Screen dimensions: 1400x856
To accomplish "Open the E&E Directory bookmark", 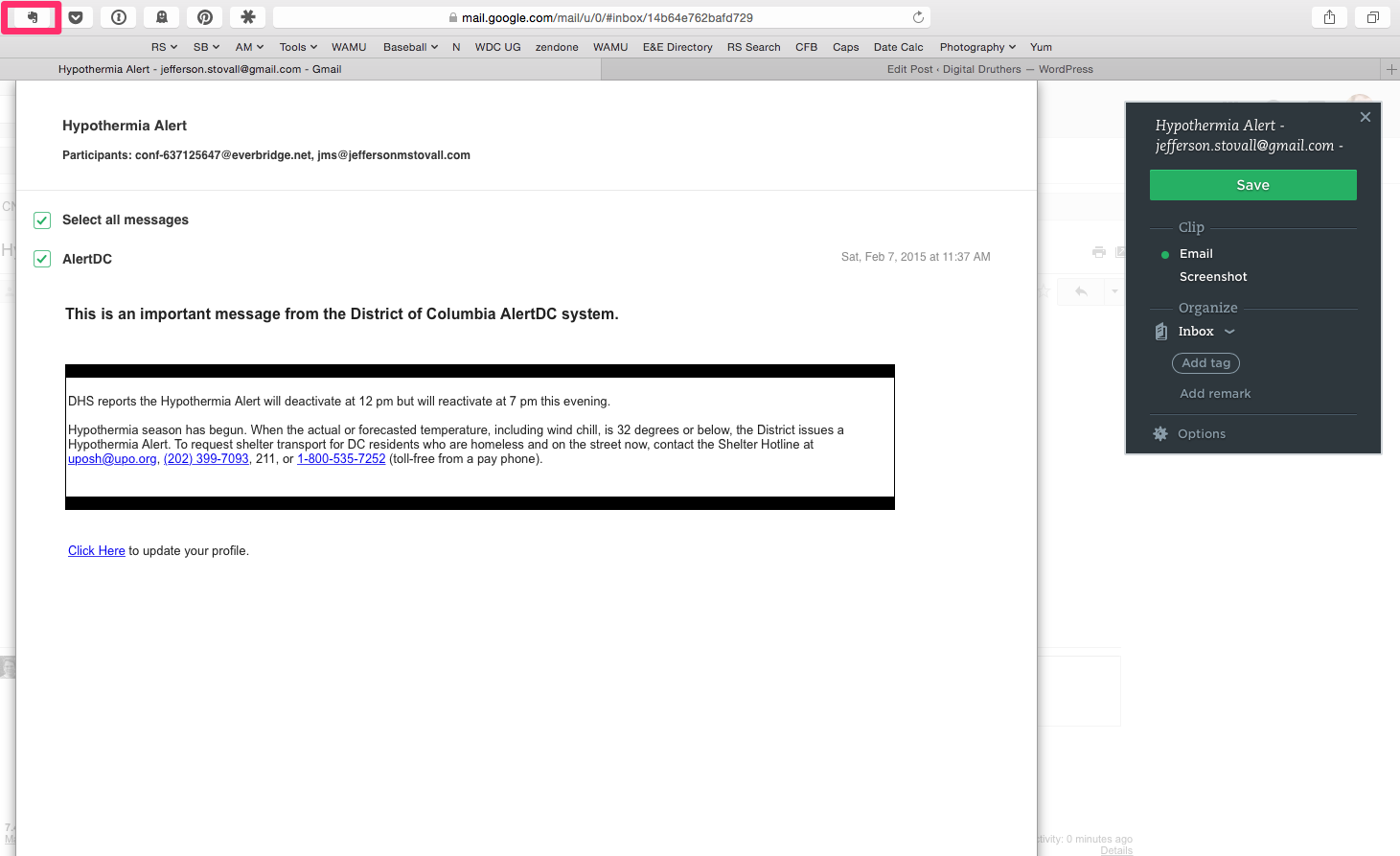I will [677, 47].
